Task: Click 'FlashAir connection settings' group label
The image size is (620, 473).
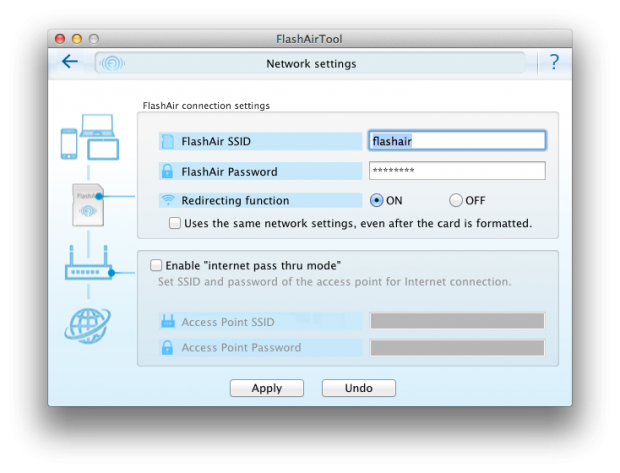Action: pyautogui.click(x=206, y=106)
